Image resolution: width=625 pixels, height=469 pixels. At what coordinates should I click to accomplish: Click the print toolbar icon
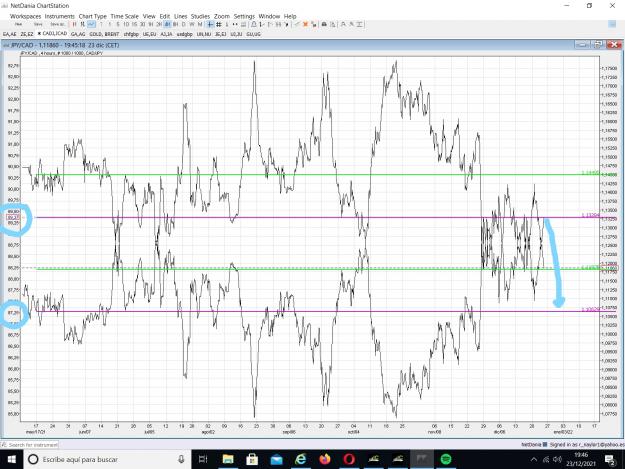pyautogui.click(x=324, y=24)
